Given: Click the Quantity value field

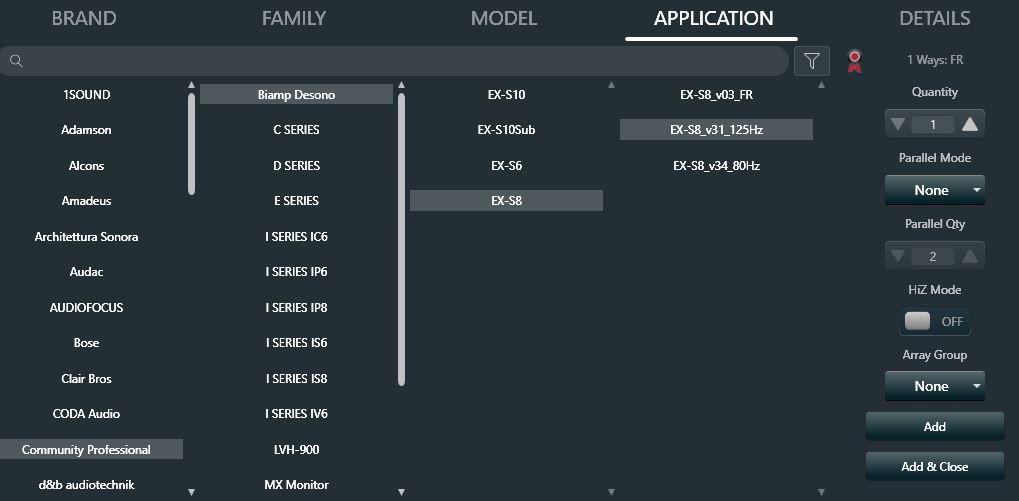Looking at the screenshot, I should 933,124.
